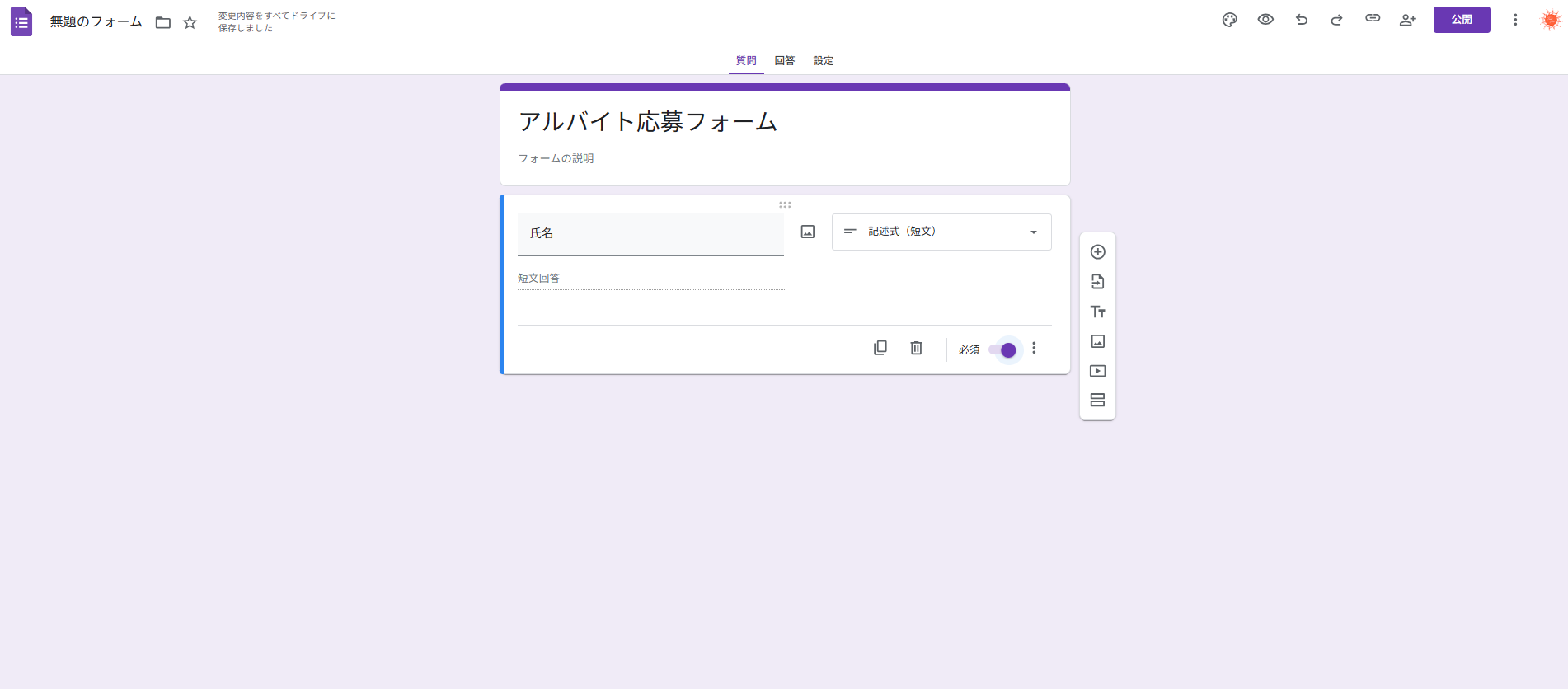The image size is (1568, 689).
Task: Add a new question from sidebar
Action: click(x=1097, y=252)
